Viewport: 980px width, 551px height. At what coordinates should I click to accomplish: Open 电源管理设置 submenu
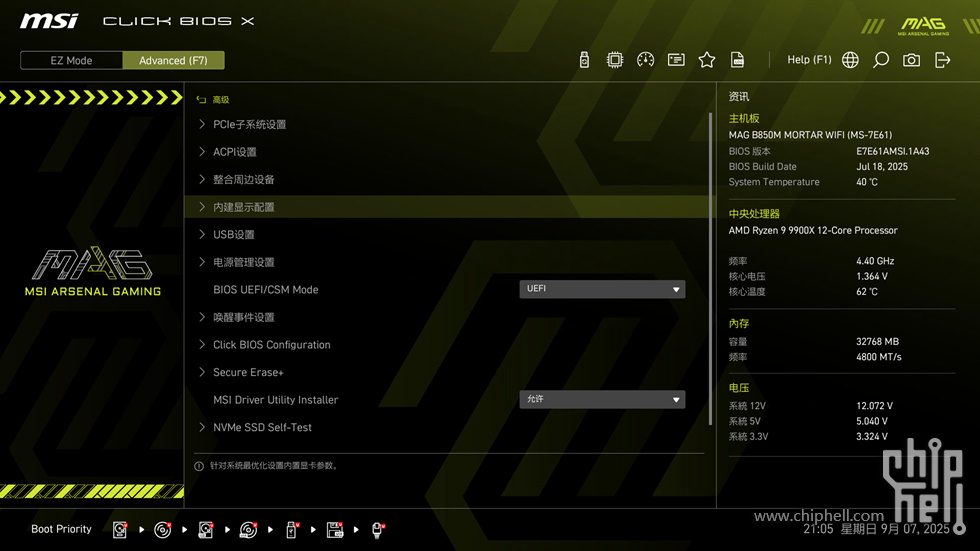tap(449, 262)
